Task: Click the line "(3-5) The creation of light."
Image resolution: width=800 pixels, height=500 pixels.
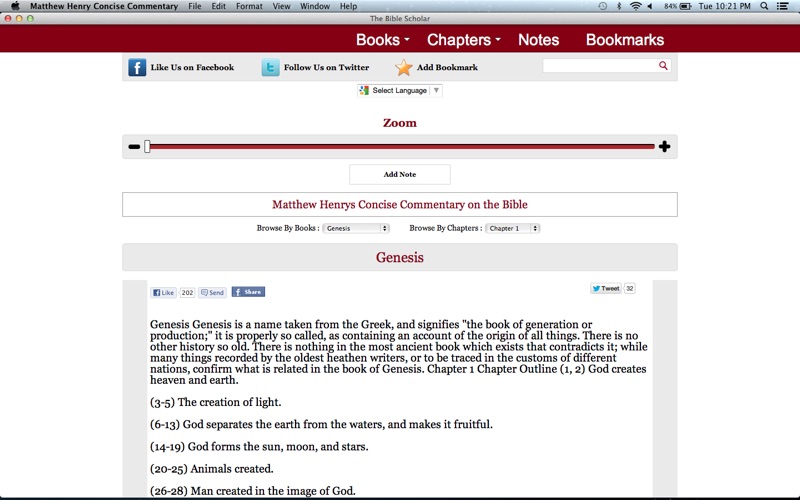Action: 215,402
